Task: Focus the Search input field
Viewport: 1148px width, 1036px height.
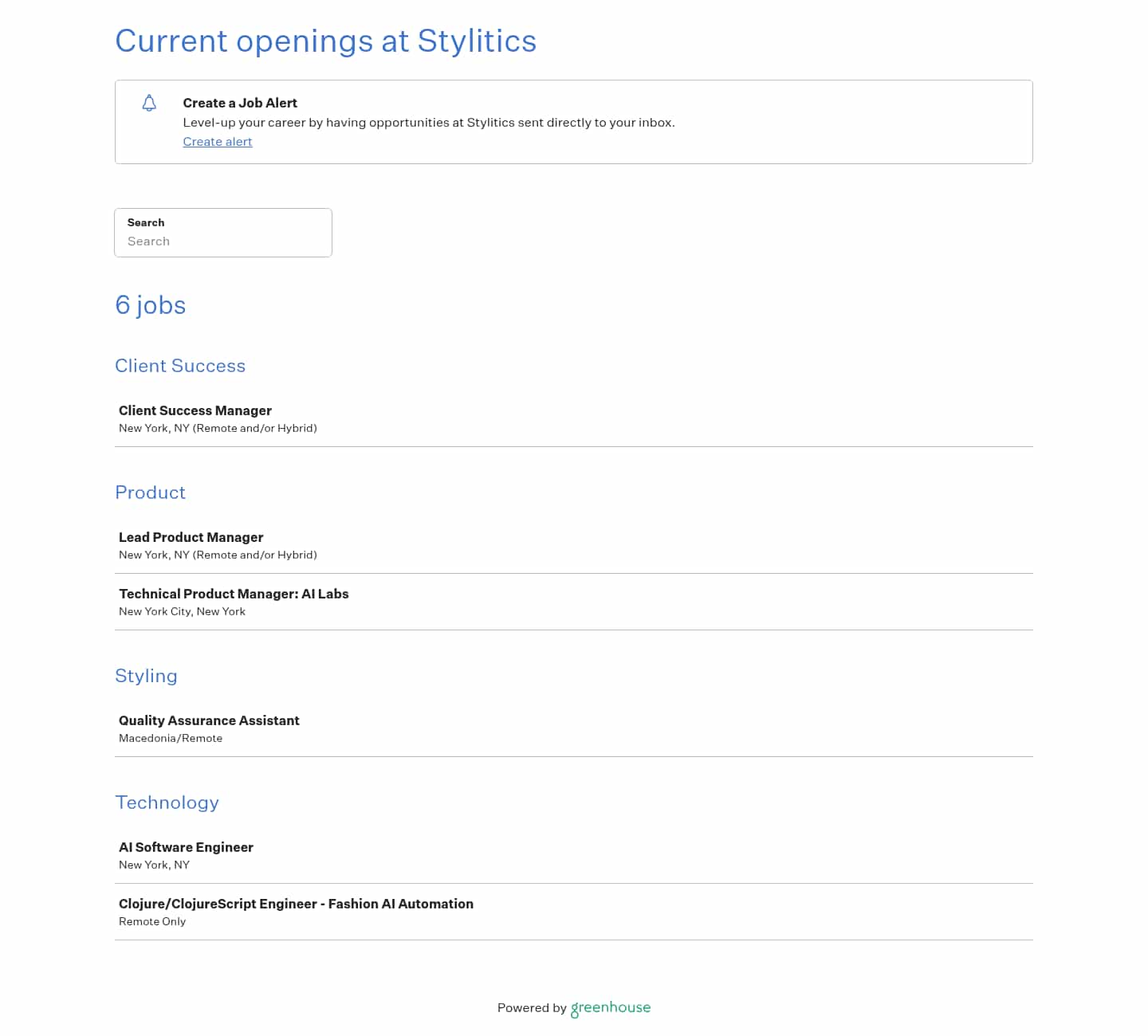Action: (x=223, y=241)
